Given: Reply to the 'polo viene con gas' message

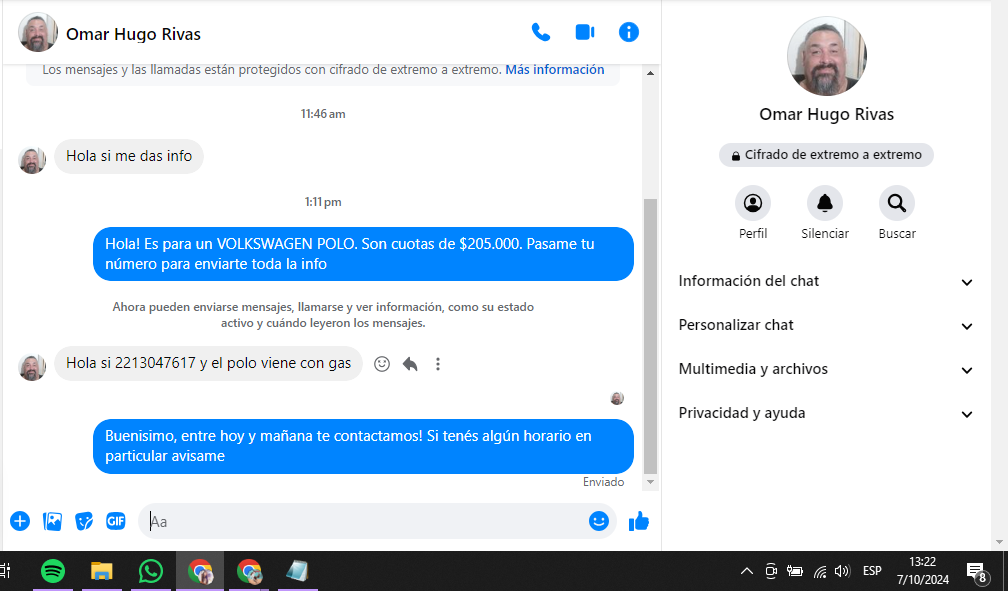Looking at the screenshot, I should click(410, 364).
